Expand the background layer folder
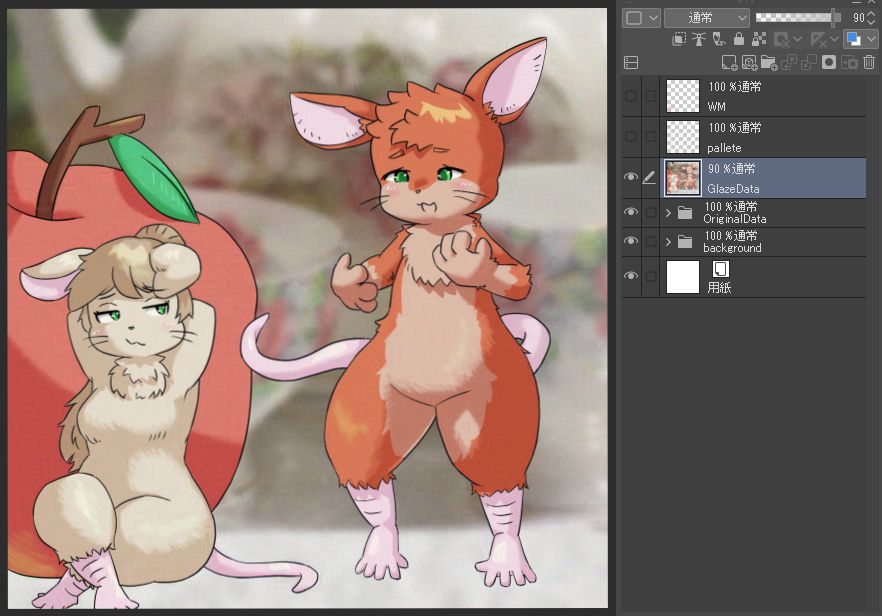The height and width of the screenshot is (616, 882). click(x=668, y=241)
